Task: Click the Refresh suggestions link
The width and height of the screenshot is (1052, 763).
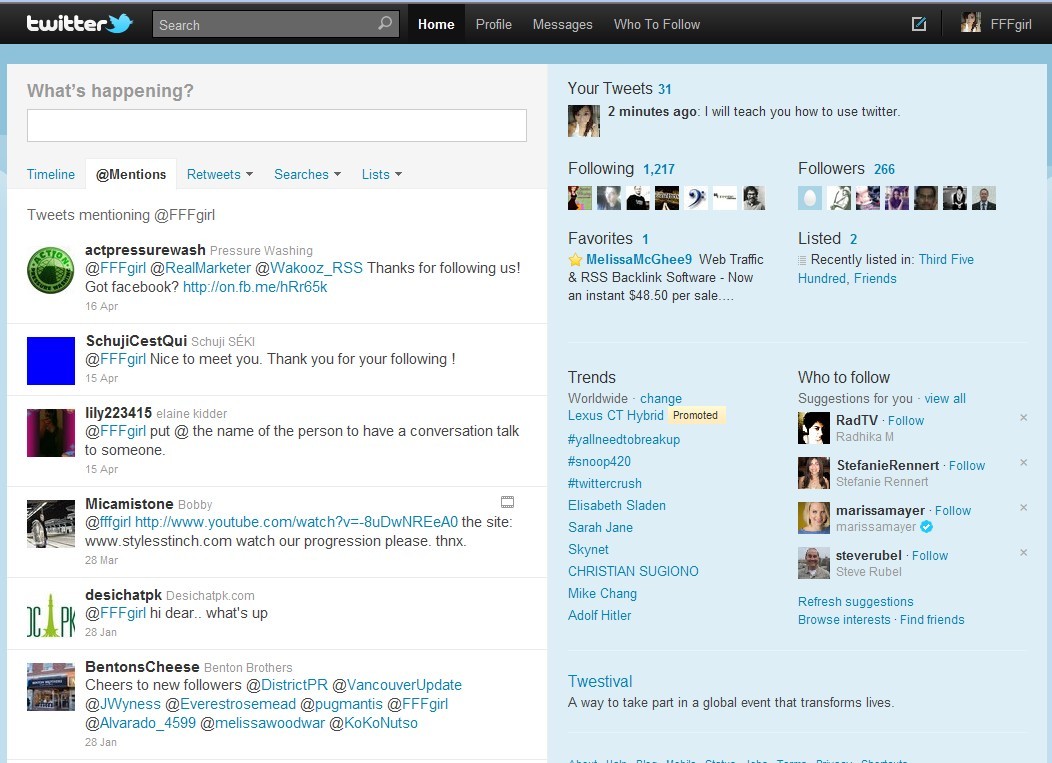Action: [x=855, y=601]
